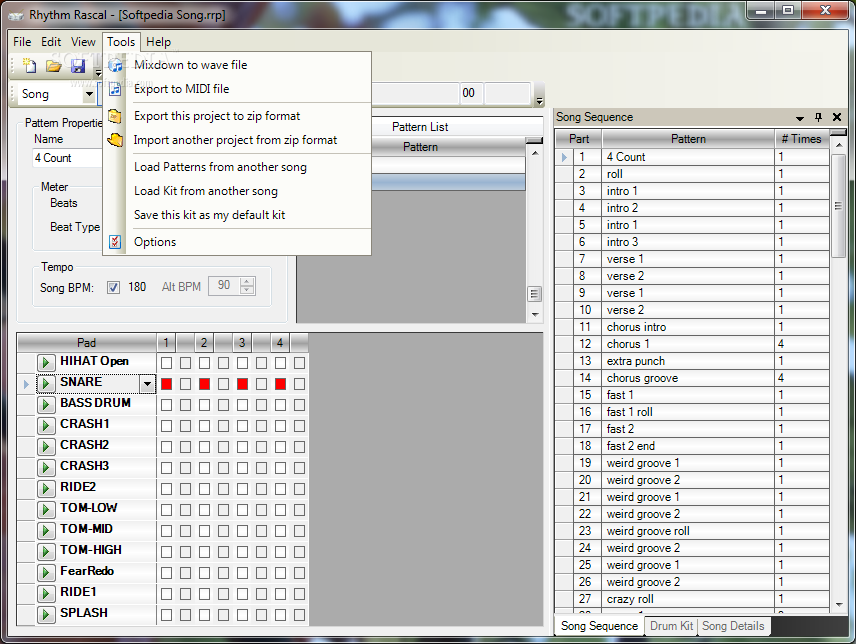Switch to the Song Details tab
This screenshot has width=856, height=644.
[733, 626]
